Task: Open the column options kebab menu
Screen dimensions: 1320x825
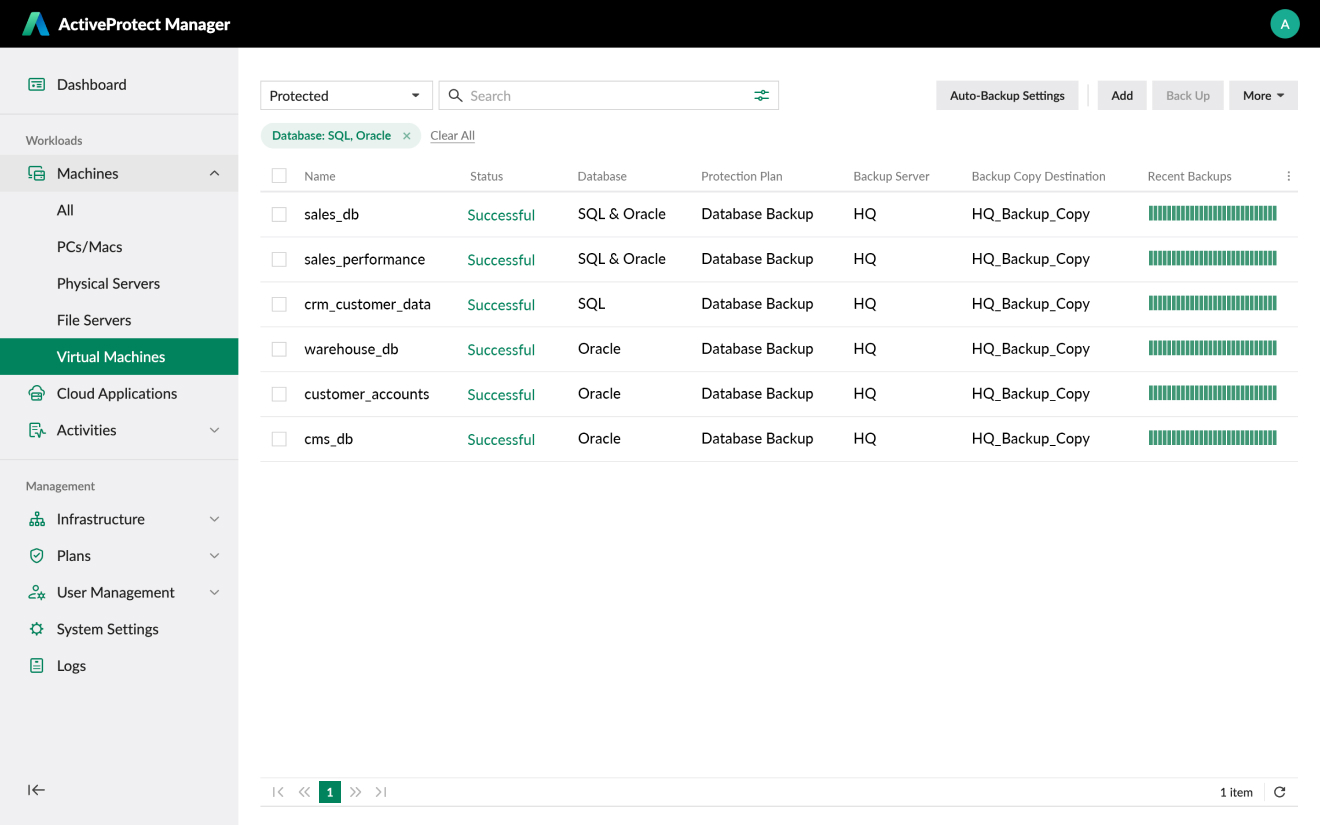Action: coord(1288,176)
